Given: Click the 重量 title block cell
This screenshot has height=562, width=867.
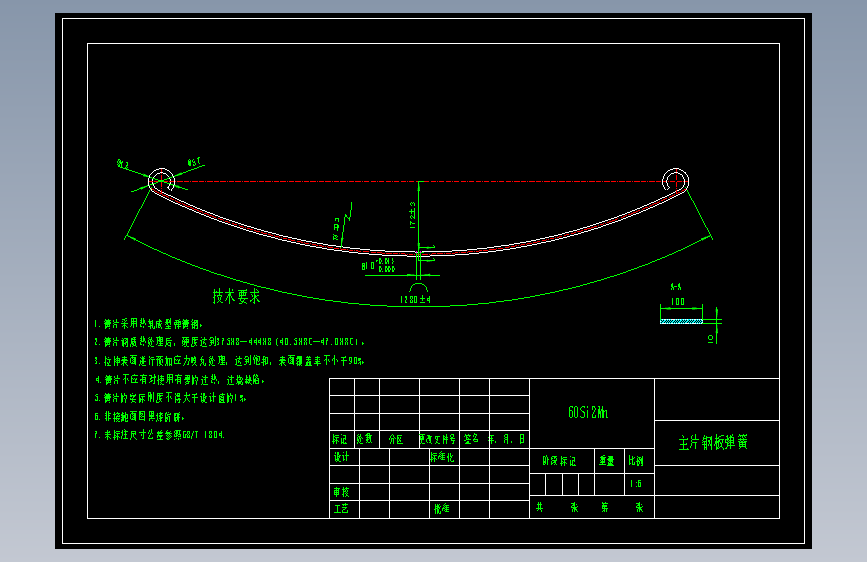Looking at the screenshot, I should [607, 461].
